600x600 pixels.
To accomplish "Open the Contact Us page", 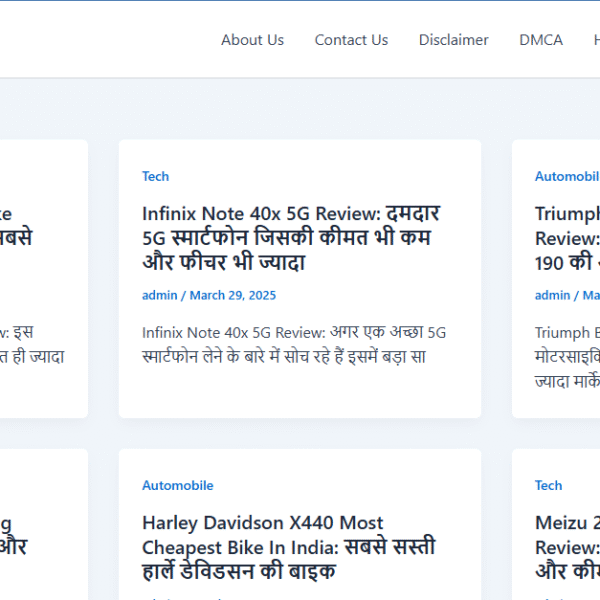I will (x=351, y=40).
